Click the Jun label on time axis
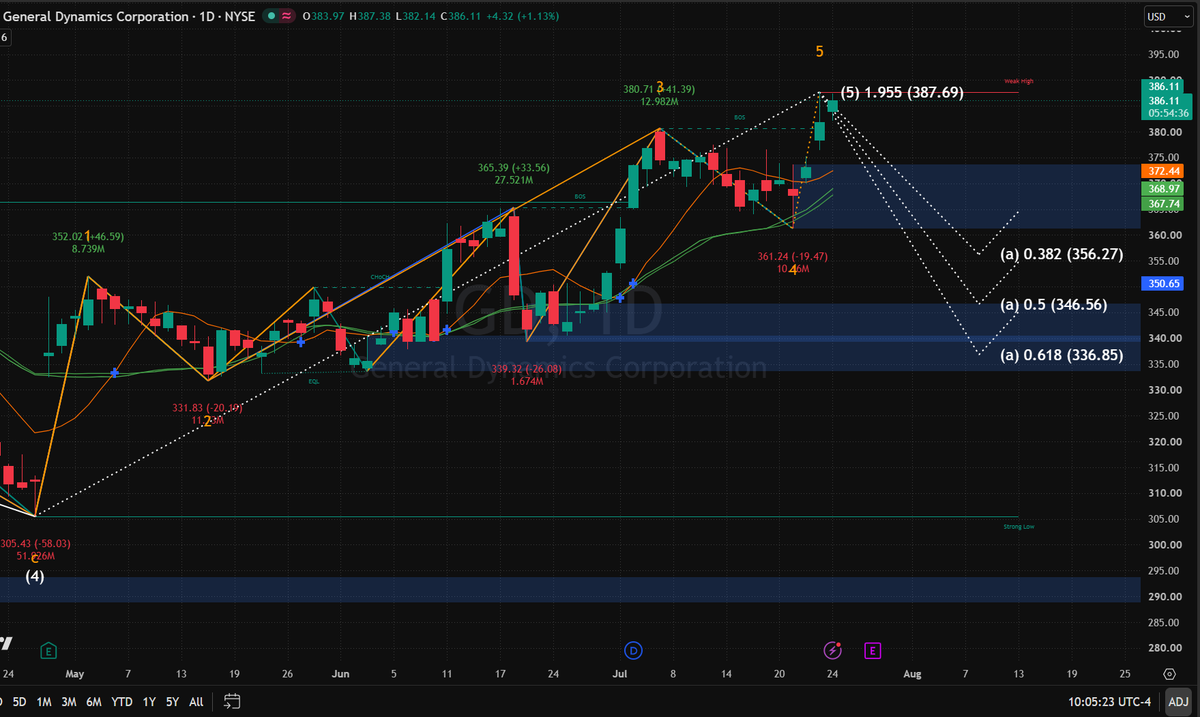This screenshot has height=717, width=1200. tap(340, 674)
